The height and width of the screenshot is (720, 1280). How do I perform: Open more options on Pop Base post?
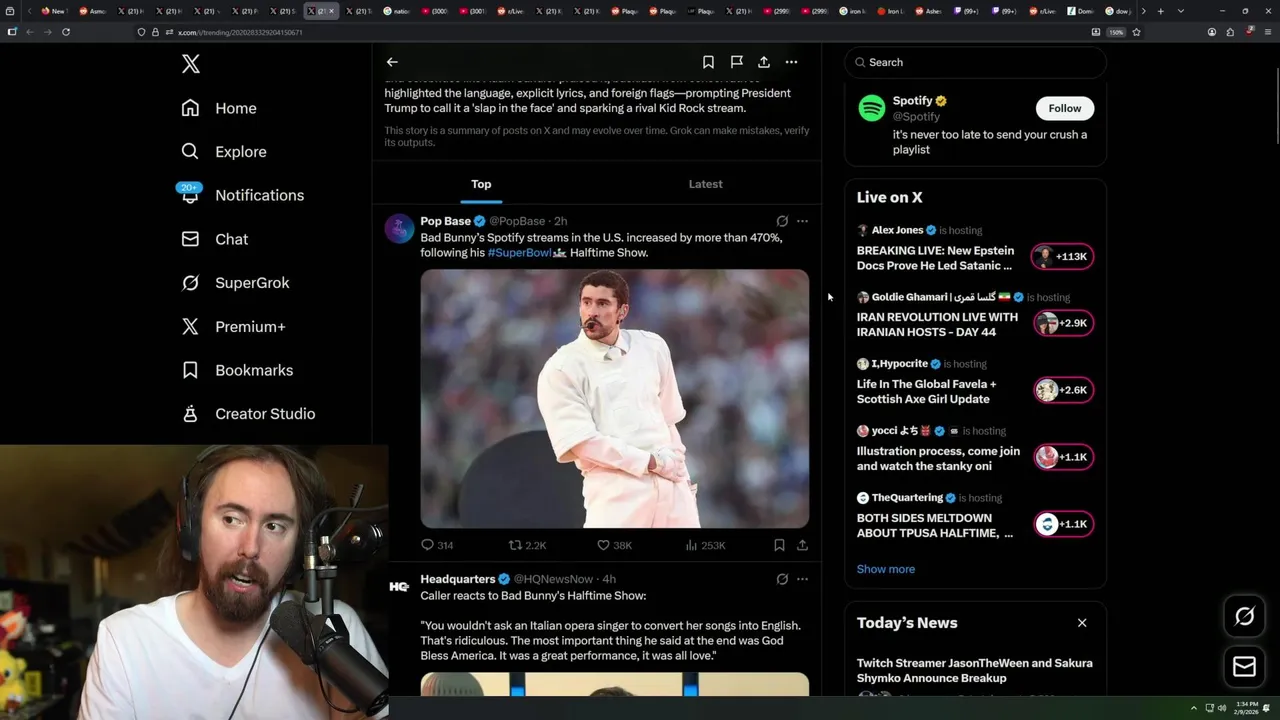(x=802, y=221)
